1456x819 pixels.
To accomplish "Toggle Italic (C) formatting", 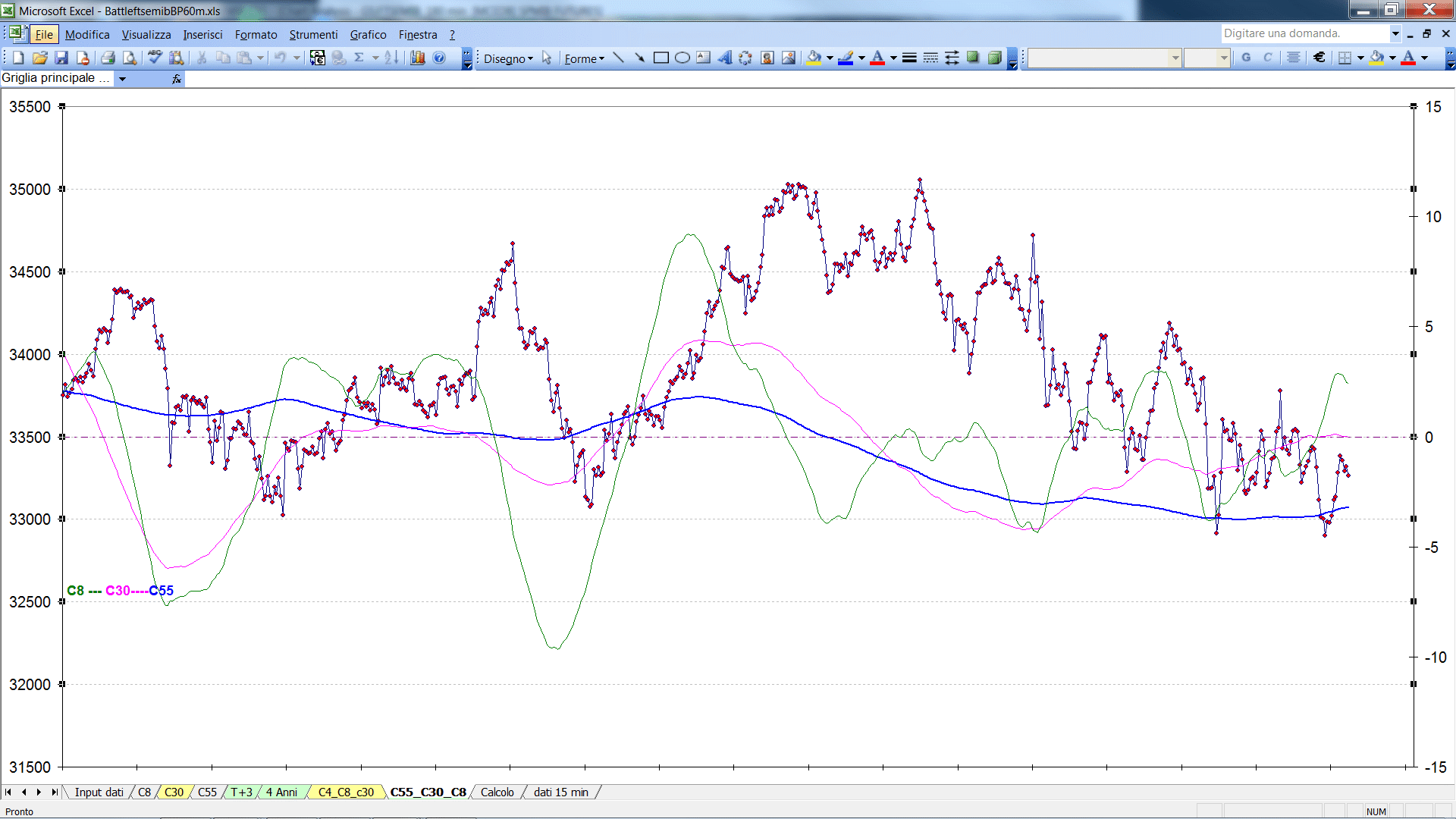I will pos(1267,58).
